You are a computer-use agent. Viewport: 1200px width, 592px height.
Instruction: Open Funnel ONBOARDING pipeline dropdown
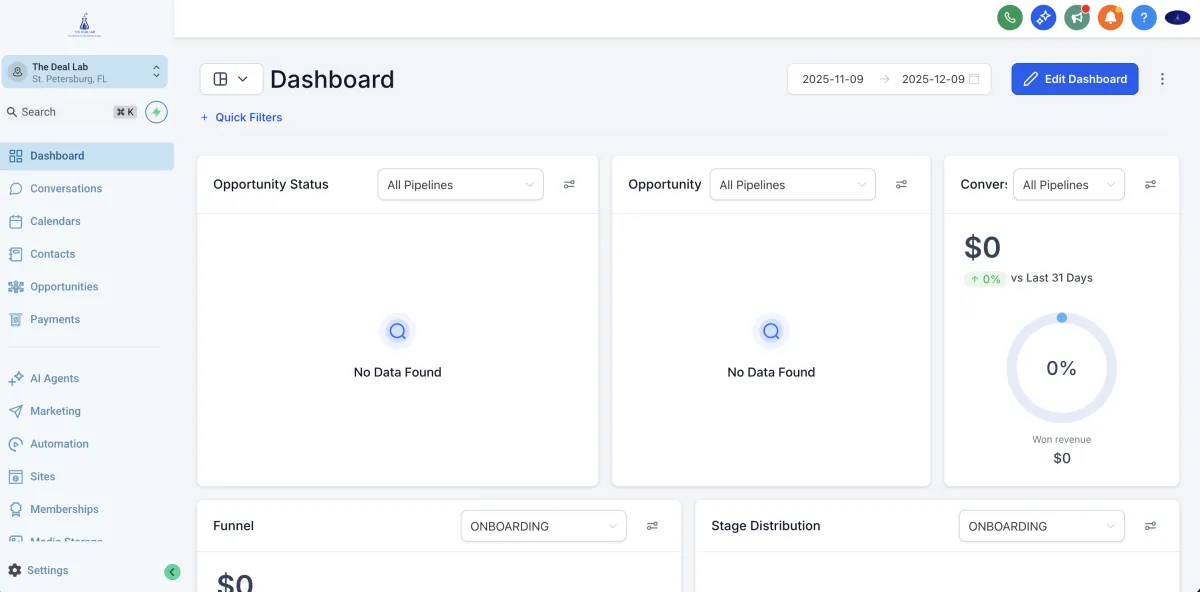[x=543, y=526]
